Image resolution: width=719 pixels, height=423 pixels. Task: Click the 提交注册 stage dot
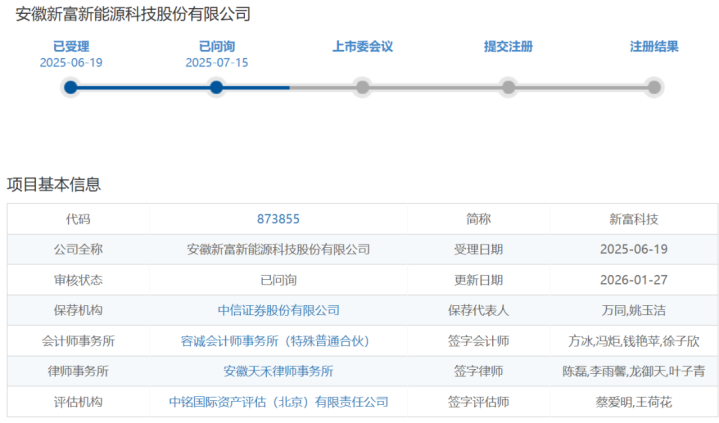click(508, 87)
